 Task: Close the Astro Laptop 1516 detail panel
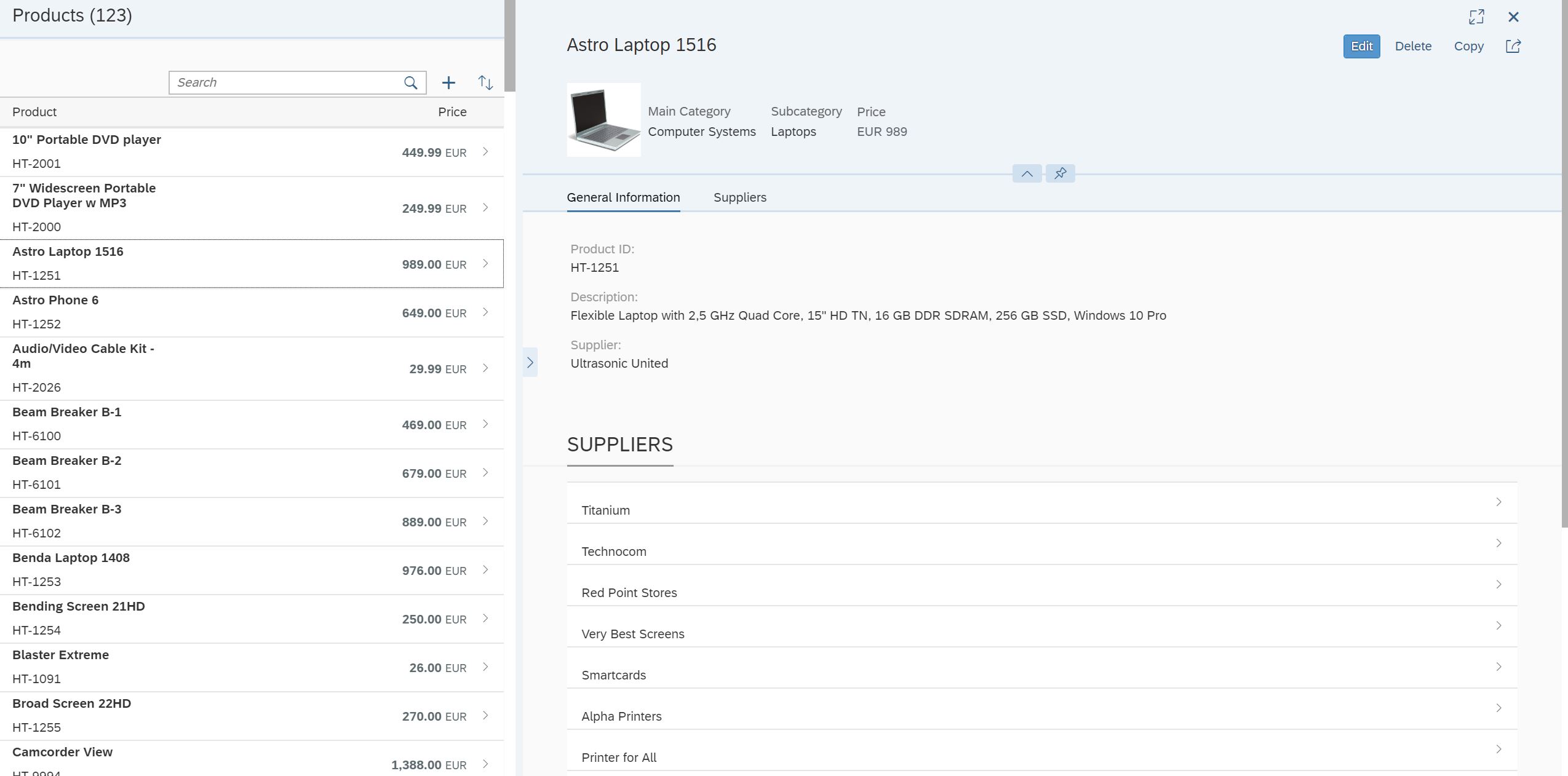[1513, 17]
